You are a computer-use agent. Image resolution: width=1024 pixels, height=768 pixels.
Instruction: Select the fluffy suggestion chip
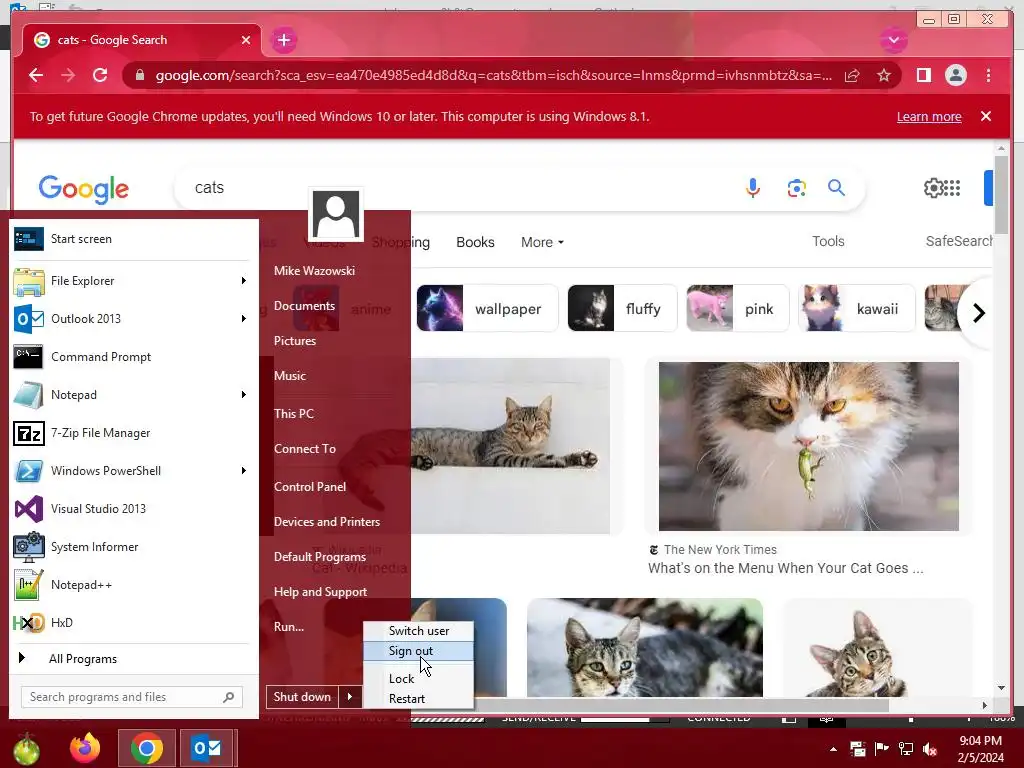[622, 308]
